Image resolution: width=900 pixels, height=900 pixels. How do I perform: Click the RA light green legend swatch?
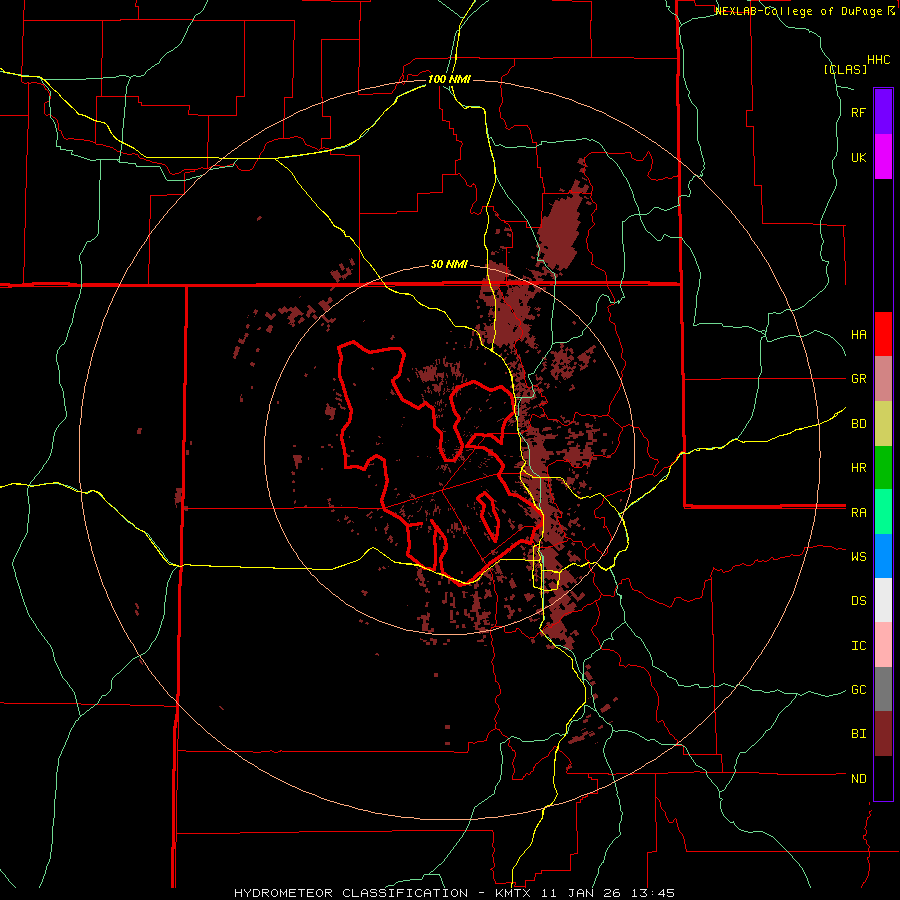point(883,512)
